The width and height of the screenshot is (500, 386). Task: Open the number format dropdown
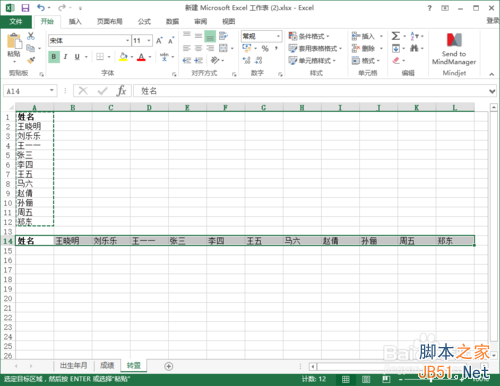(278, 36)
